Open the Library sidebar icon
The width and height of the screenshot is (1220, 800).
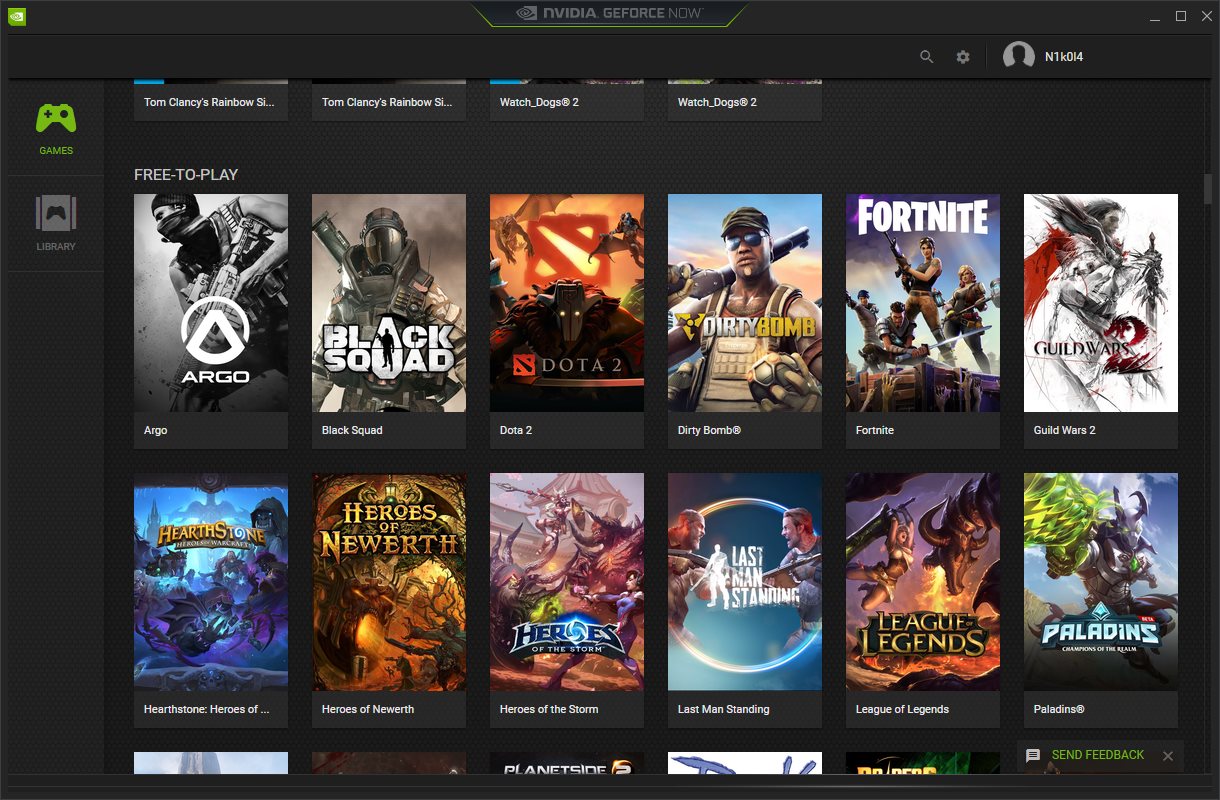(55, 221)
